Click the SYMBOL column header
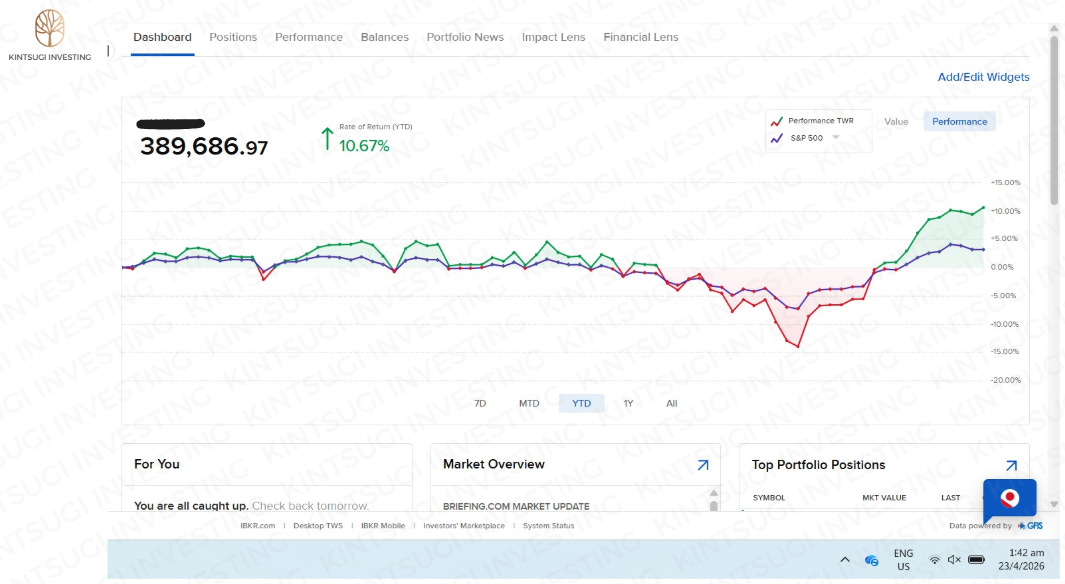1065x584 pixels. click(x=769, y=498)
